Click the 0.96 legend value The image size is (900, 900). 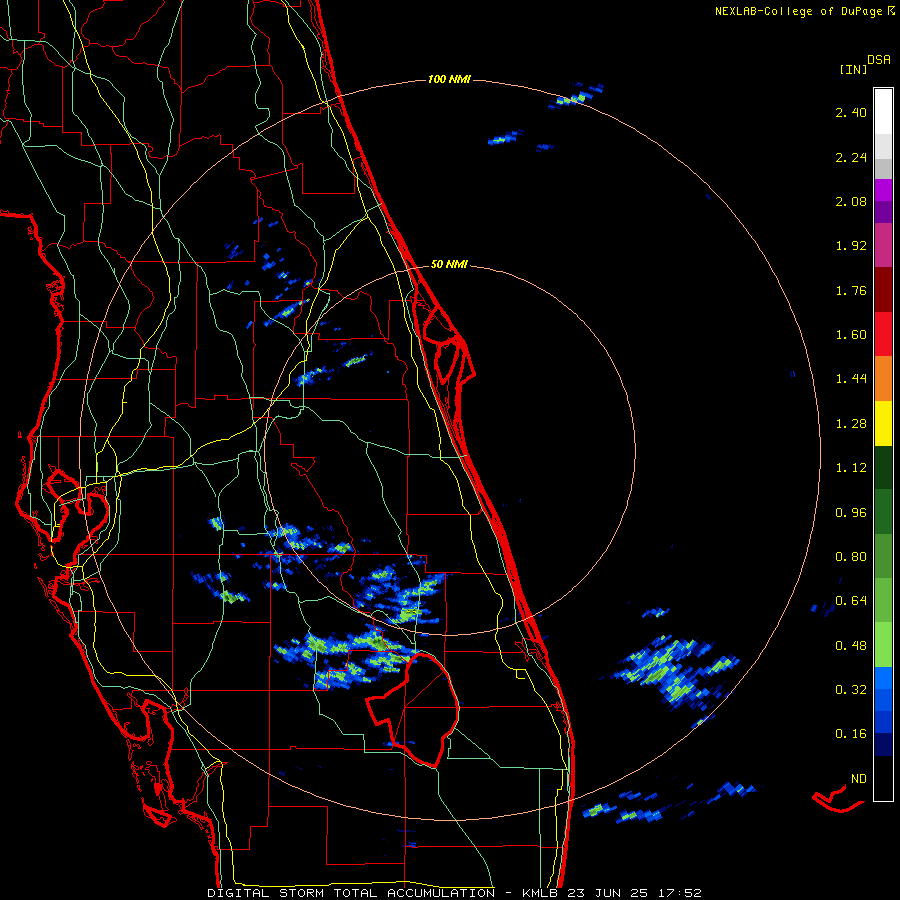(851, 513)
